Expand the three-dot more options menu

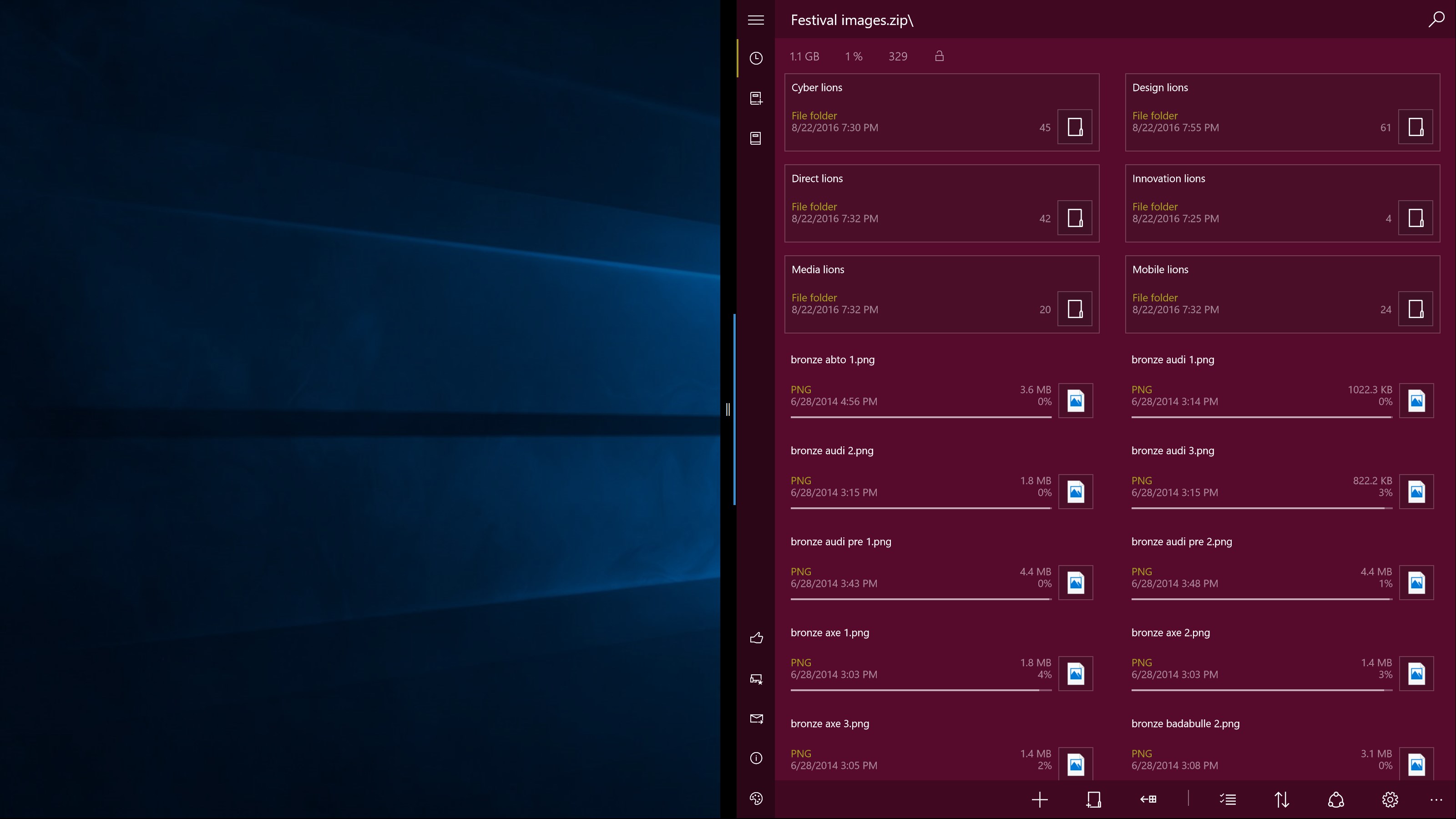point(1436,800)
